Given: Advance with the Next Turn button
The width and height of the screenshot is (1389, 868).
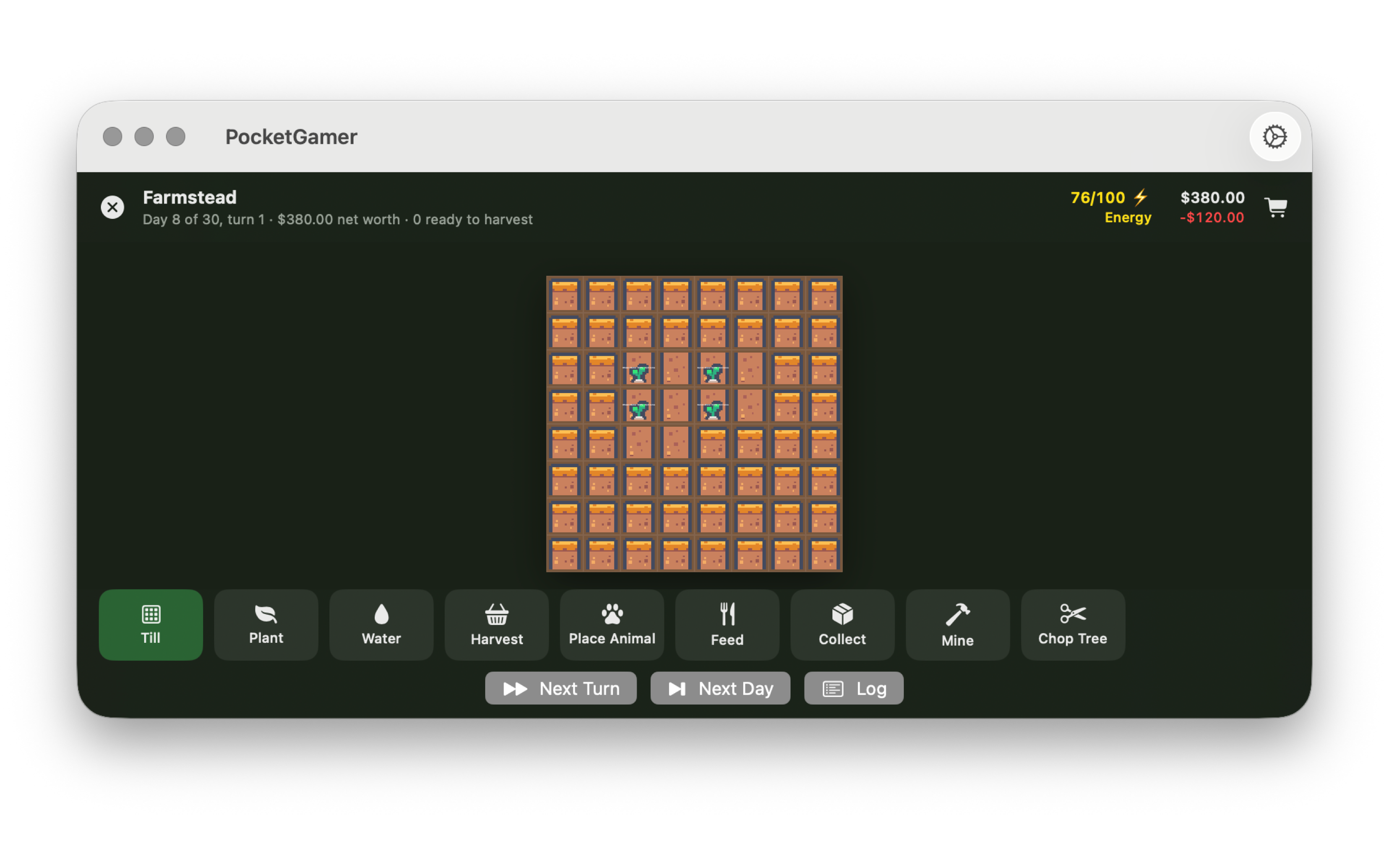Looking at the screenshot, I should pyautogui.click(x=561, y=688).
